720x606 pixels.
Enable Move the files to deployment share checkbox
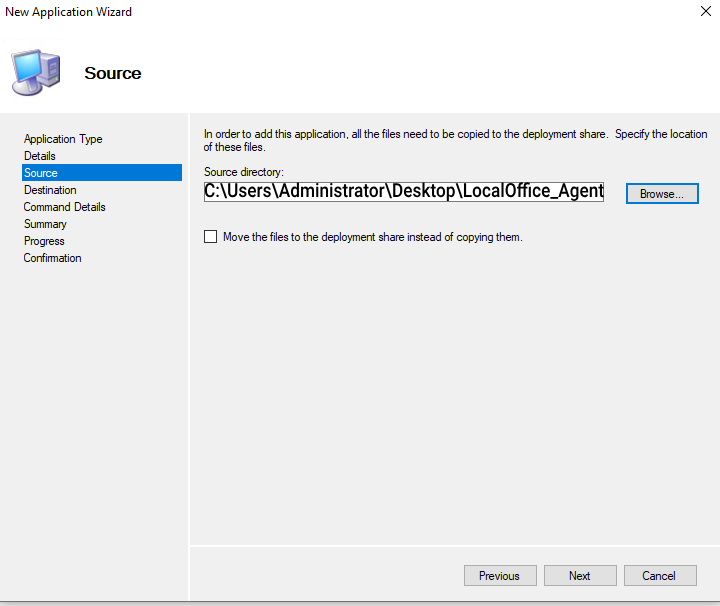[x=210, y=237]
